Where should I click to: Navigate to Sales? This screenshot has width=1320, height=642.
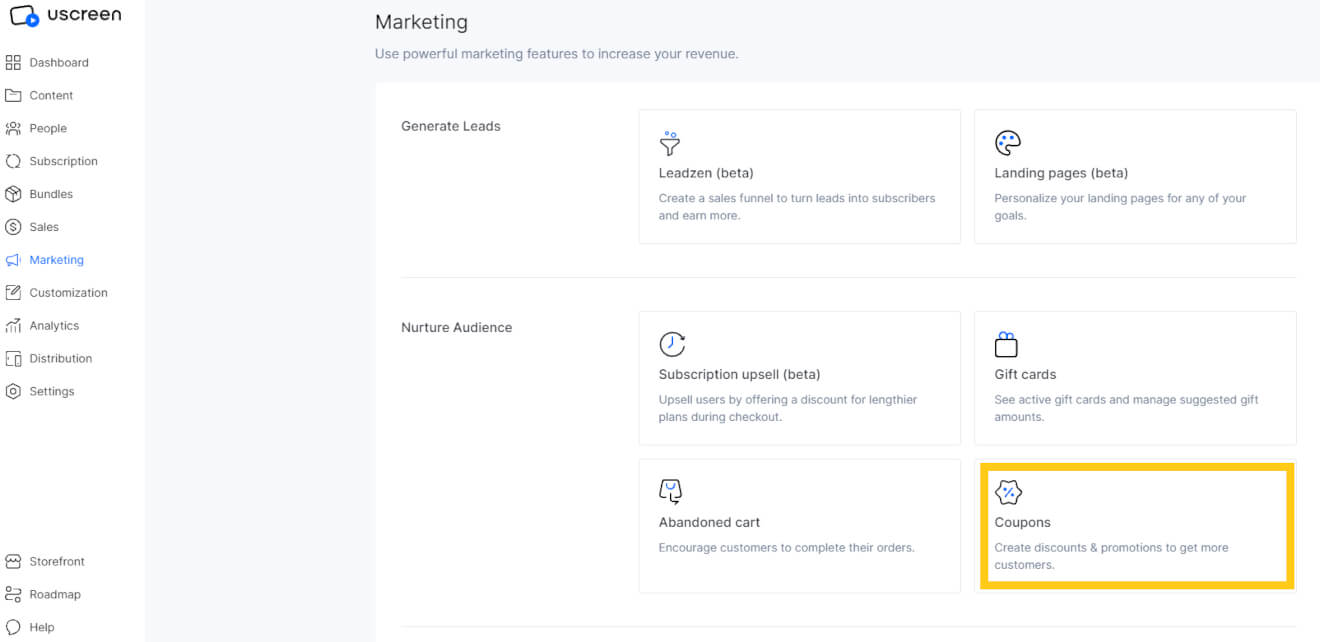pos(44,227)
